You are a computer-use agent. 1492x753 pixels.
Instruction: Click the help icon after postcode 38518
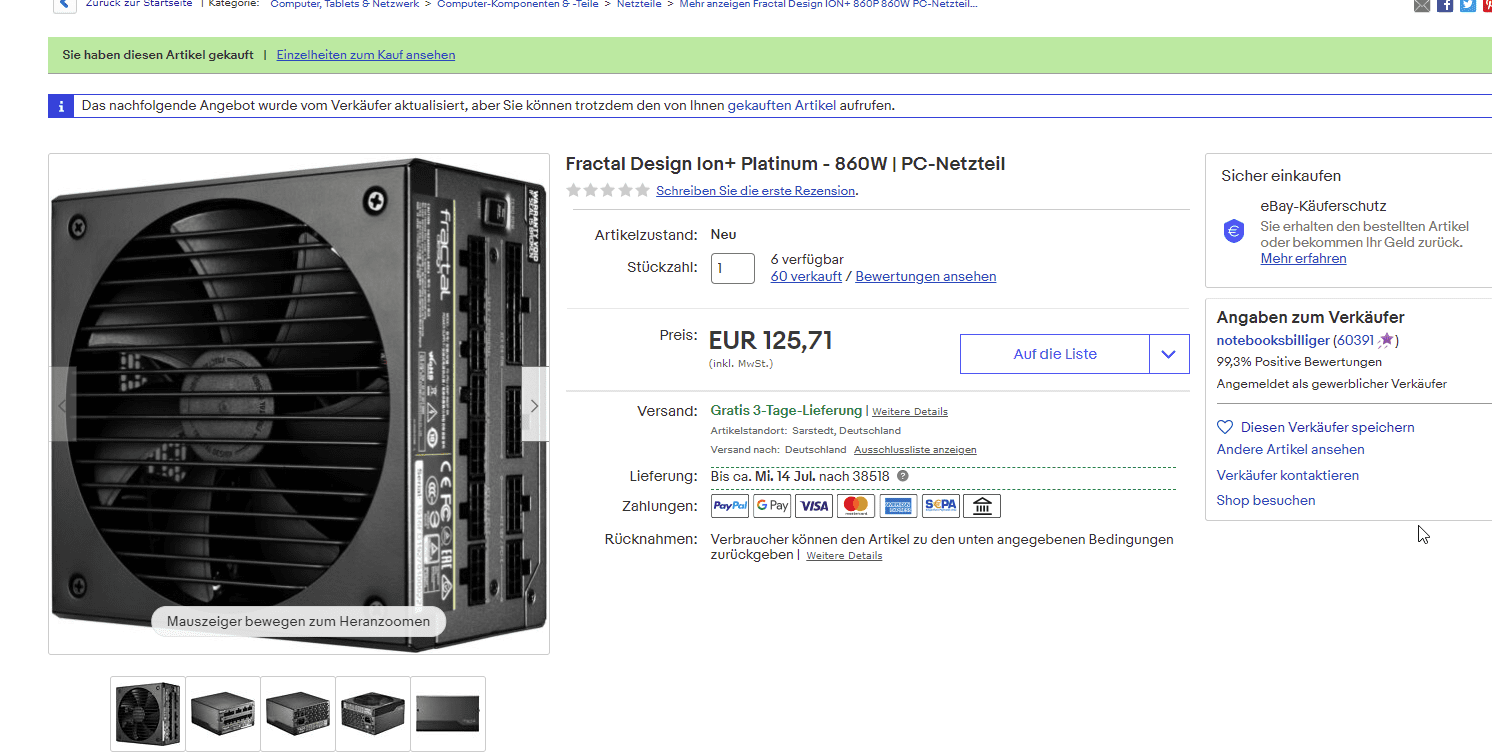click(x=902, y=477)
